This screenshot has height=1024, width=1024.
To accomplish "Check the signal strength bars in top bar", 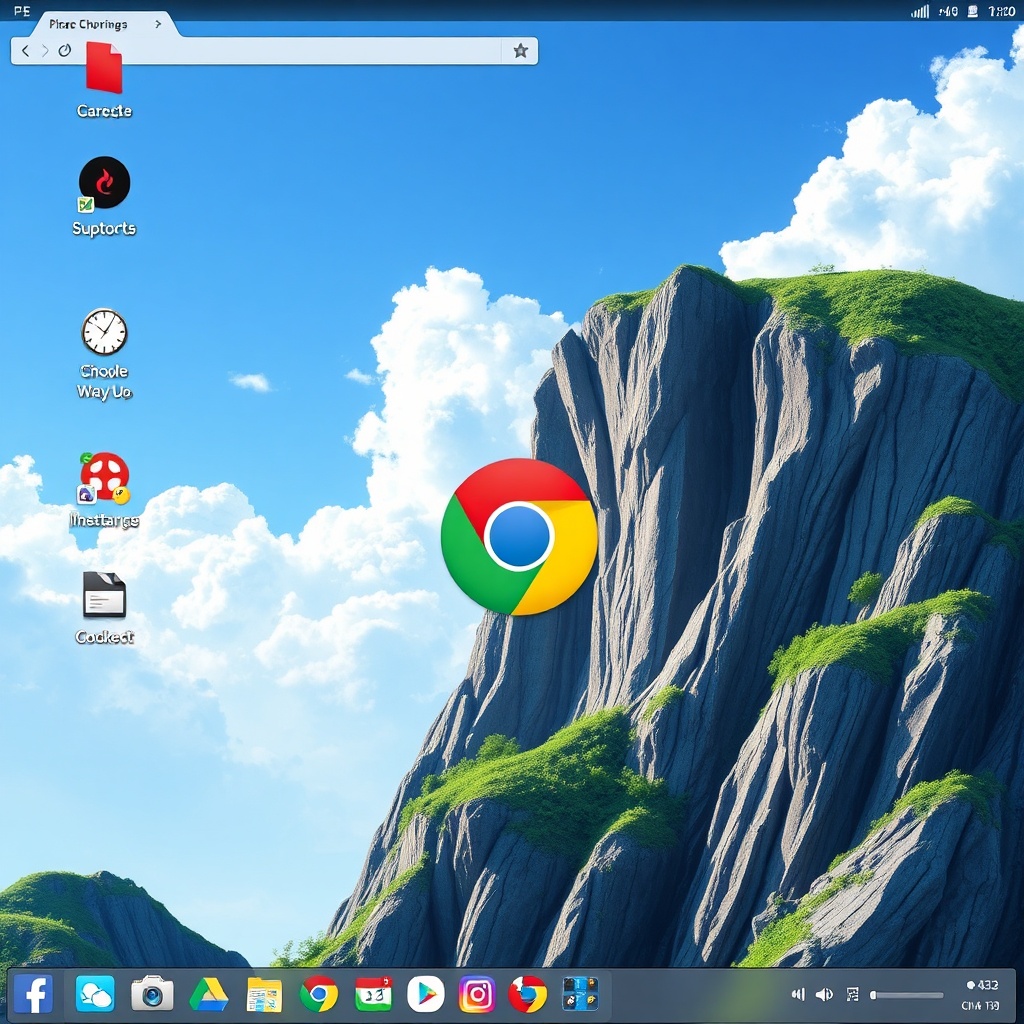I will (x=920, y=11).
